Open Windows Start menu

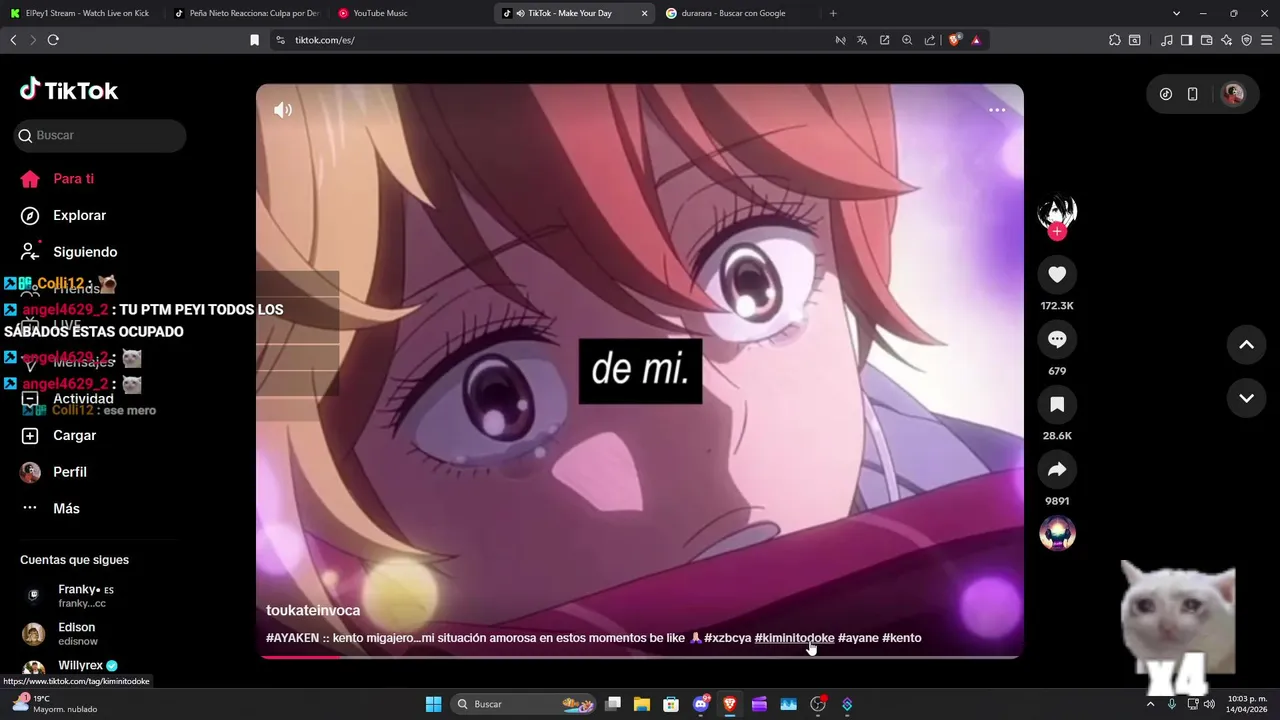[x=433, y=704]
